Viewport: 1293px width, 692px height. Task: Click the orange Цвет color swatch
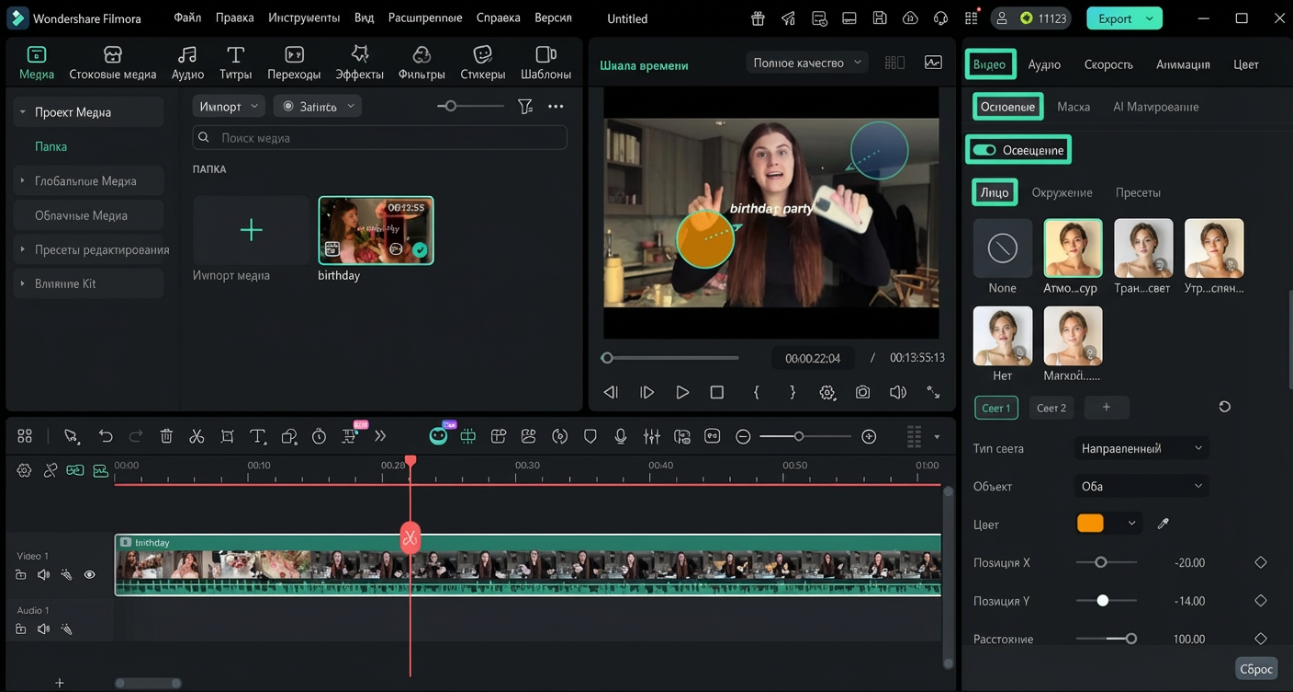coord(1090,524)
